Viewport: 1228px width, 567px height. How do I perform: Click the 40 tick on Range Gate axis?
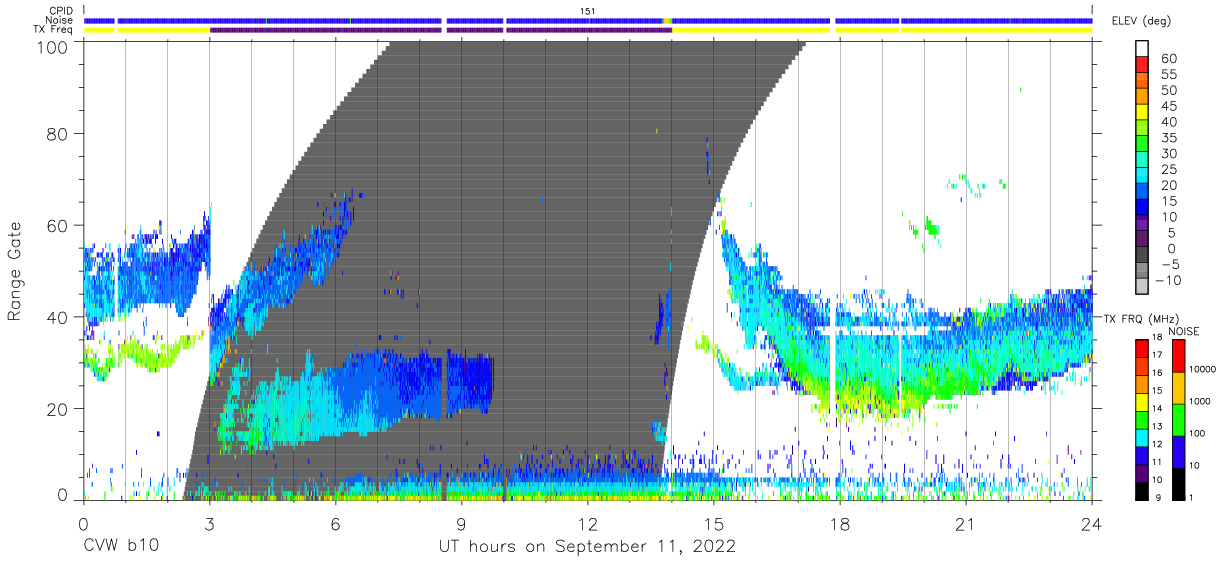pos(58,317)
